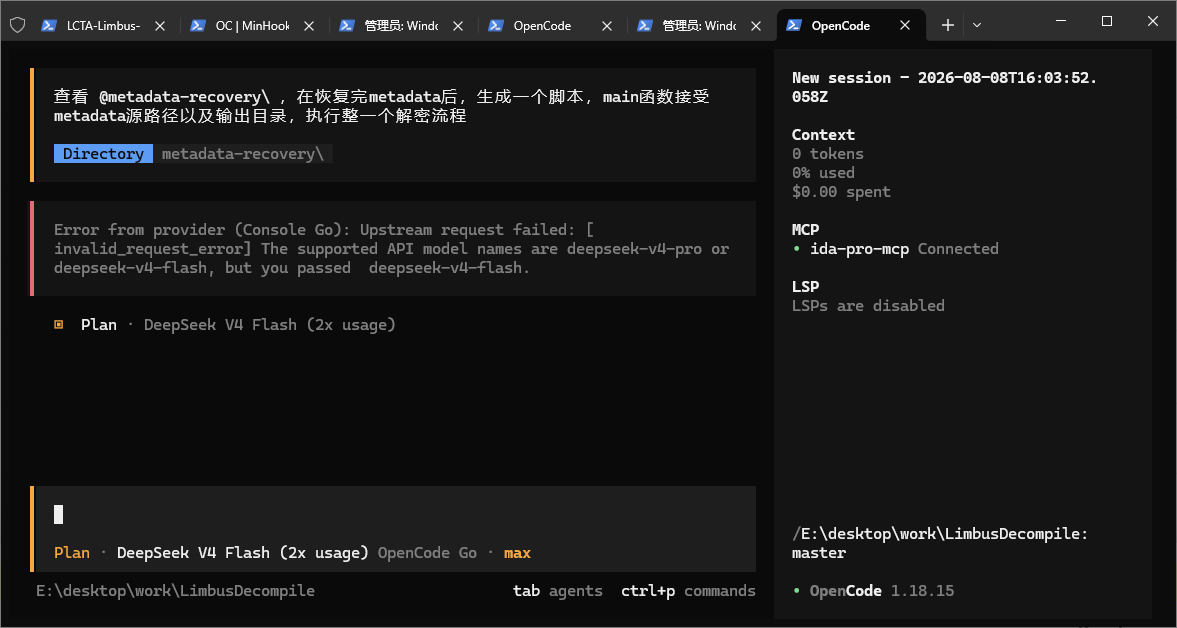The height and width of the screenshot is (628, 1177).
Task: Click the LSPs are disabled text
Action: click(868, 305)
